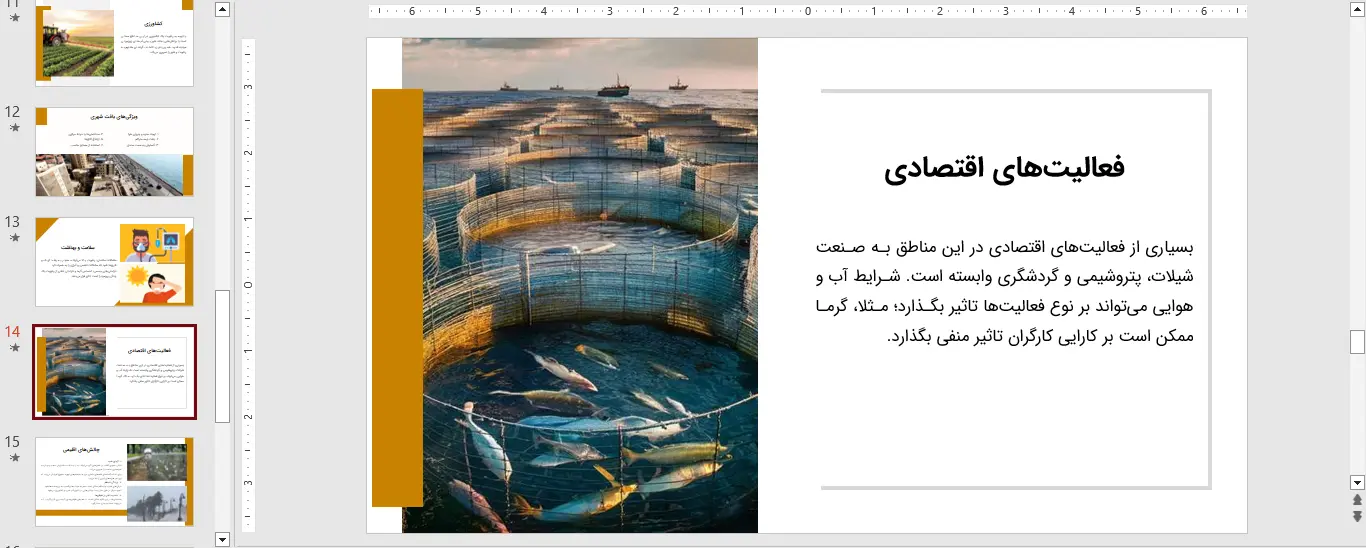This screenshot has height=548, width=1366.
Task: Go to next slide using double-down arrow
Action: tap(1357, 516)
